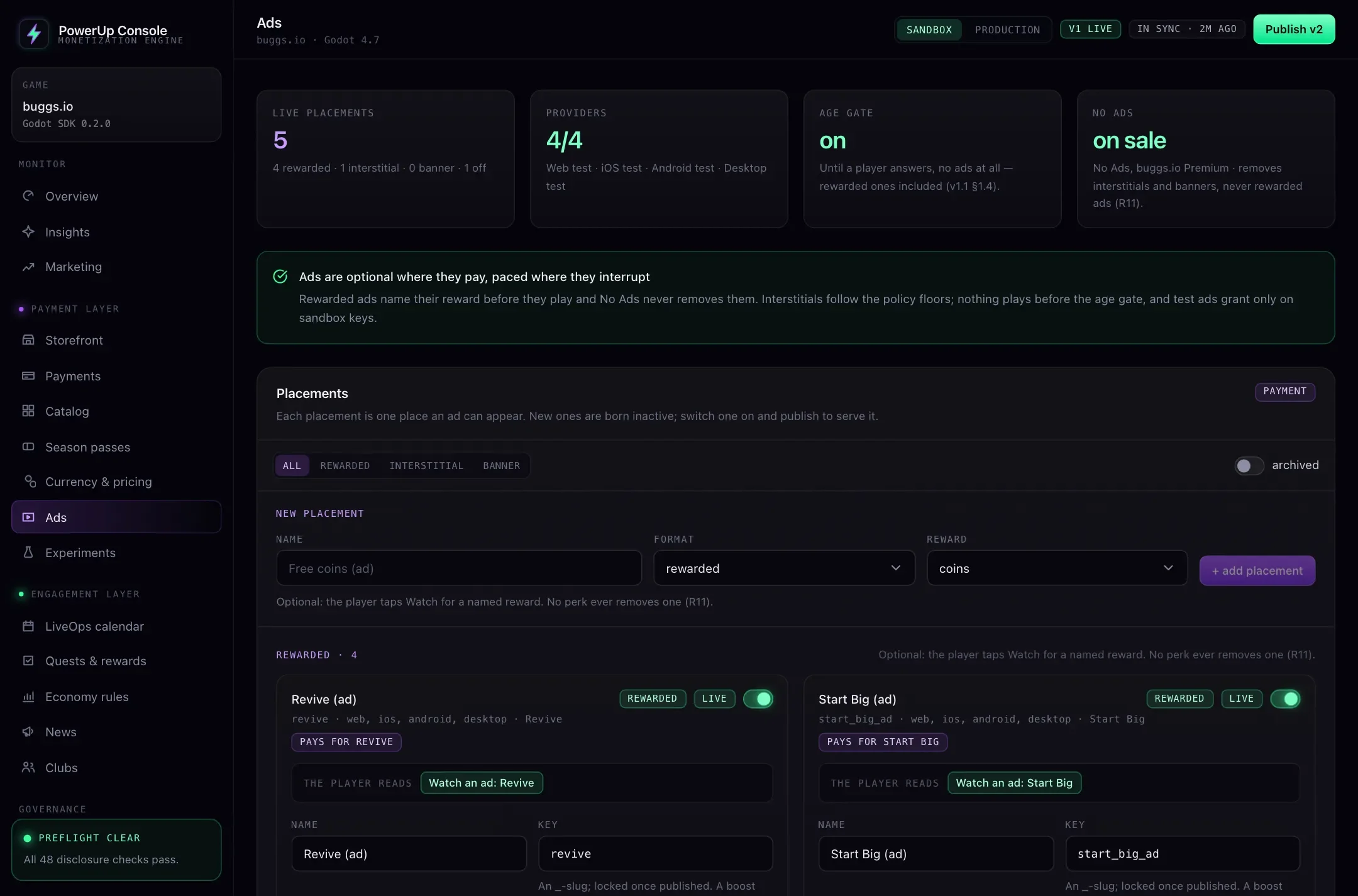Click the Publish v2 button

click(x=1294, y=30)
